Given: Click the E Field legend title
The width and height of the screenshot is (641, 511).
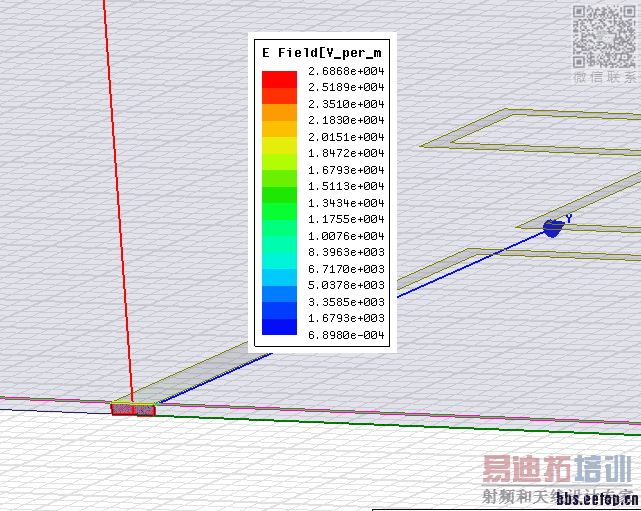Looking at the screenshot, I should click(322, 53).
